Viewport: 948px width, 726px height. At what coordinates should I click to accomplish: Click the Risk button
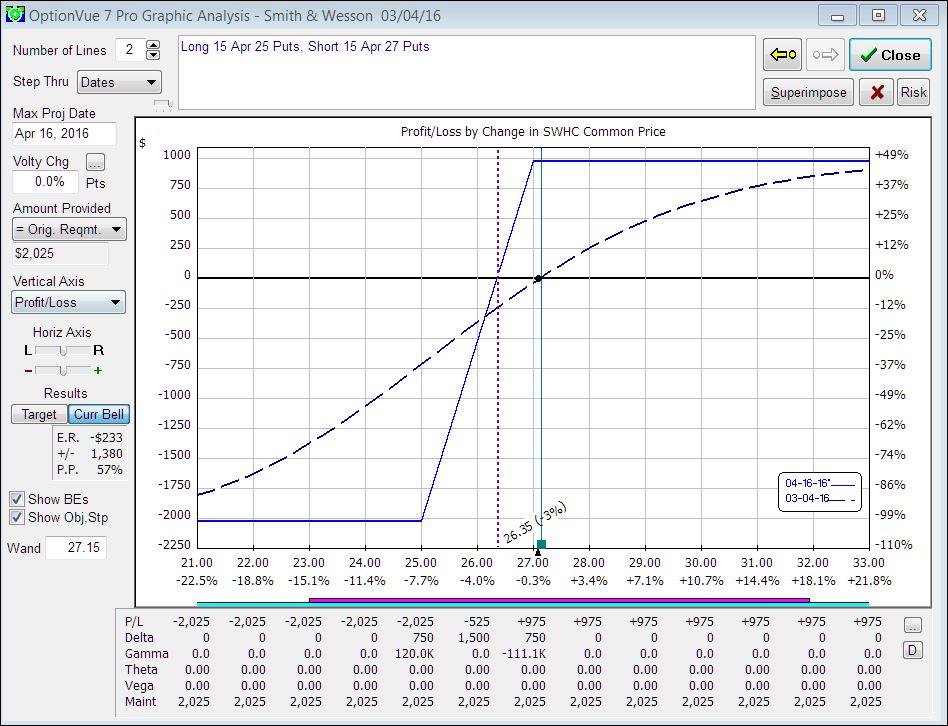[x=913, y=92]
